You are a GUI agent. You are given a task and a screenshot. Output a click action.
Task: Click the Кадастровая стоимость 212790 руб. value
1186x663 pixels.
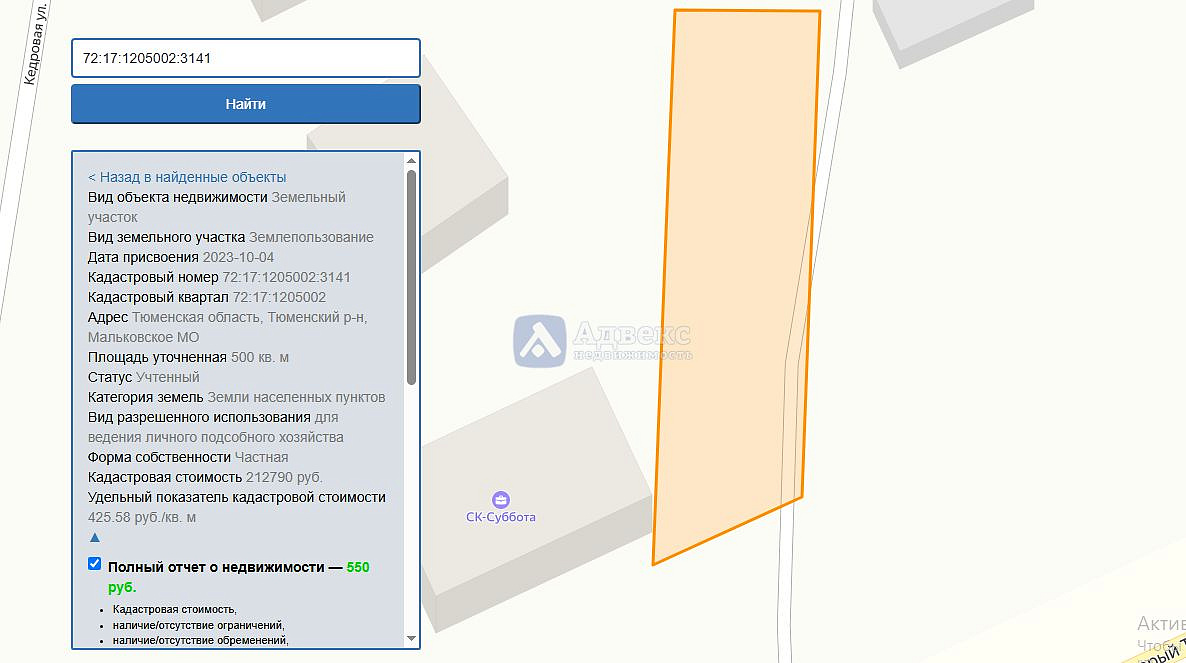click(x=284, y=477)
